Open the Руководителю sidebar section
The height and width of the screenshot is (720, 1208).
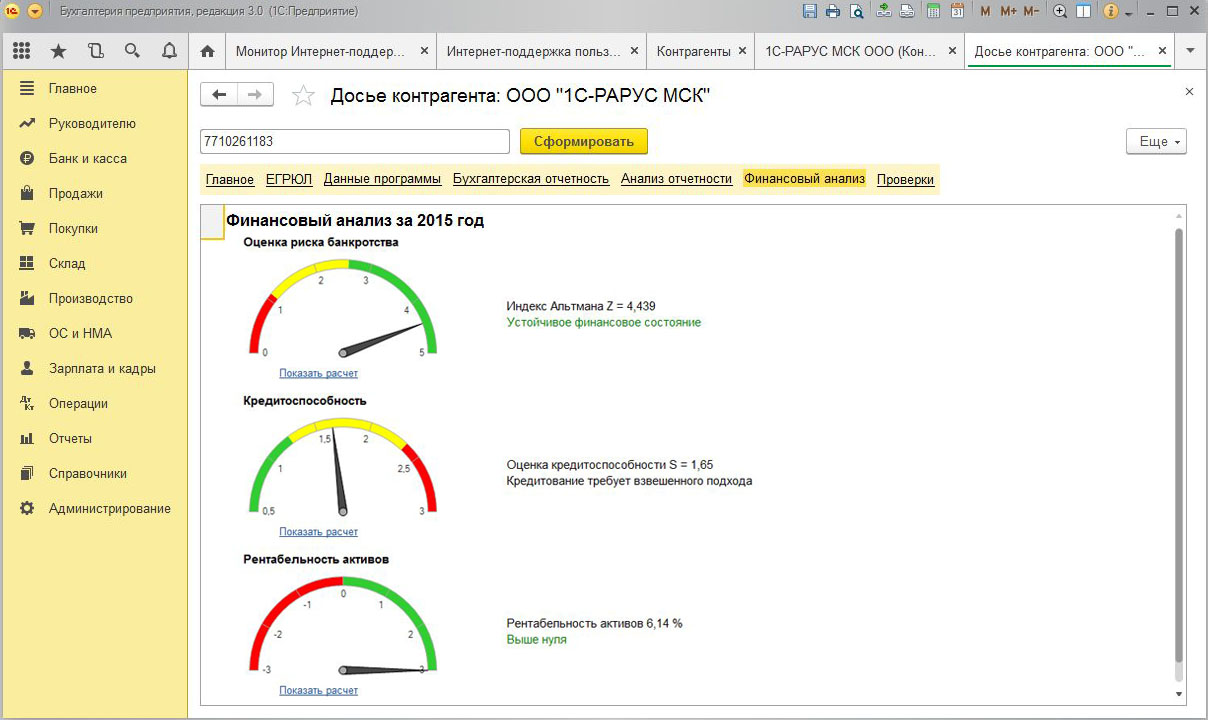click(94, 124)
